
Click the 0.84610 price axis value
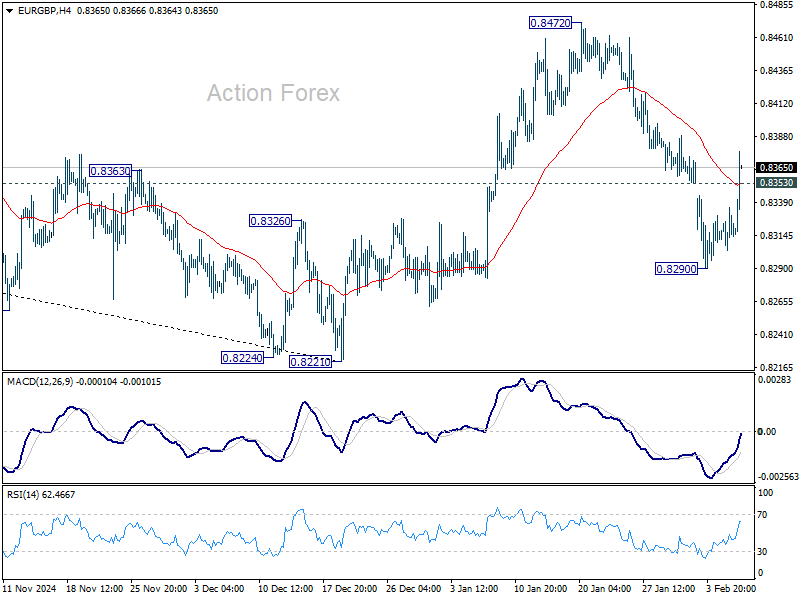tap(777, 37)
